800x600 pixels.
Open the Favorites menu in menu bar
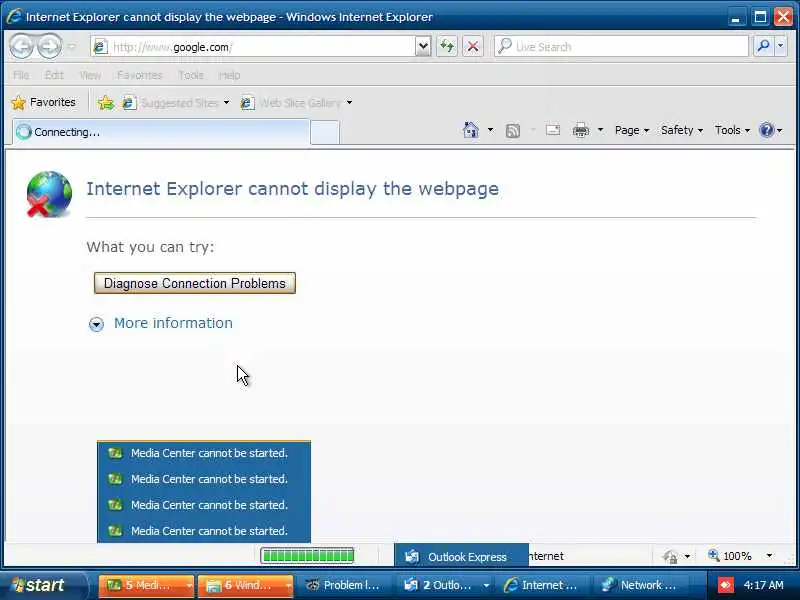tap(140, 76)
